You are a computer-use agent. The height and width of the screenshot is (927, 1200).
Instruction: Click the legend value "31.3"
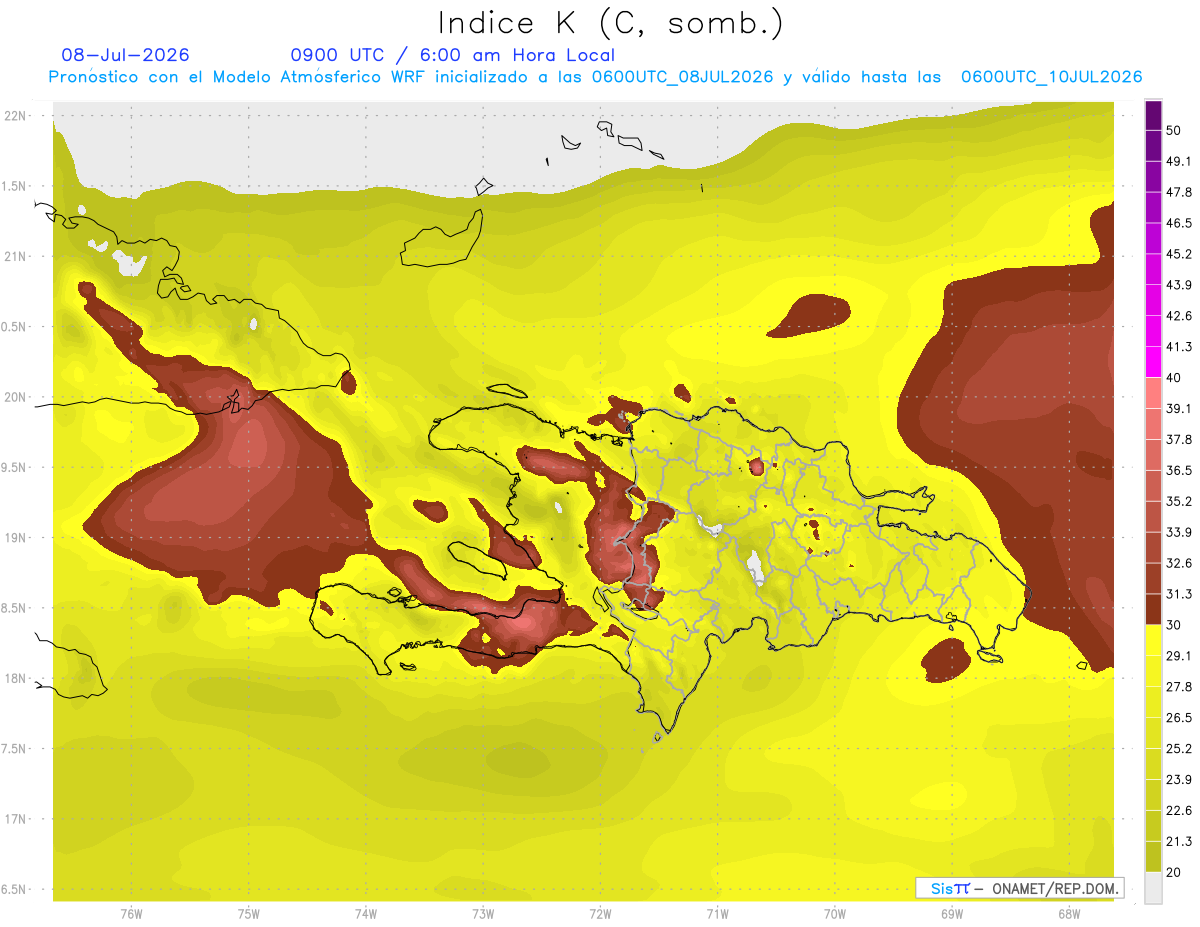point(1179,594)
